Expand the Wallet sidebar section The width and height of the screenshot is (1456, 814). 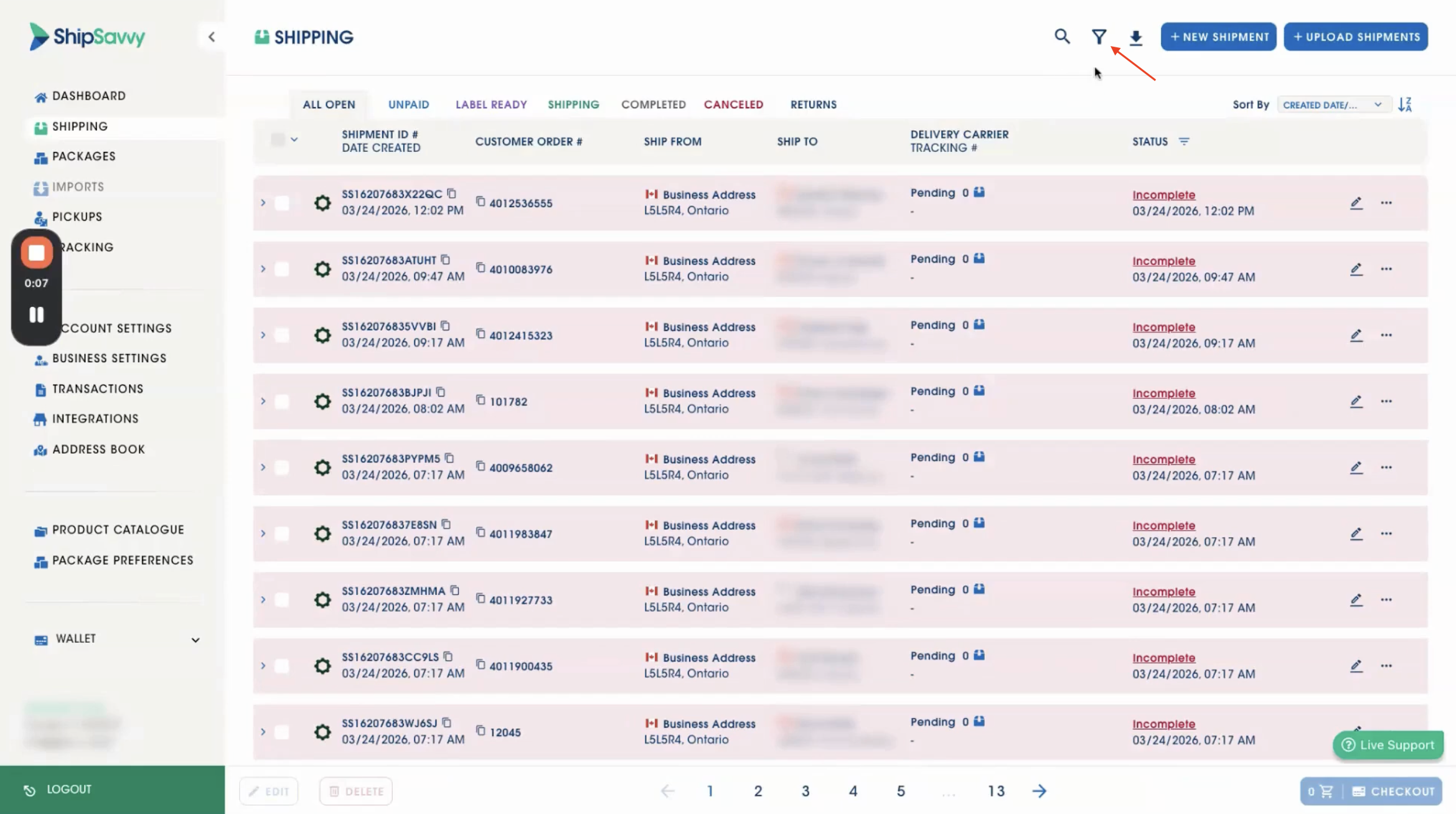[195, 640]
